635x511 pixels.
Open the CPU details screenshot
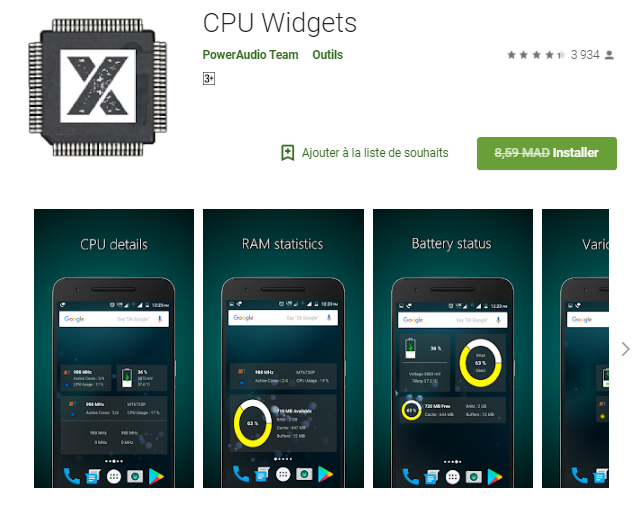(x=114, y=348)
